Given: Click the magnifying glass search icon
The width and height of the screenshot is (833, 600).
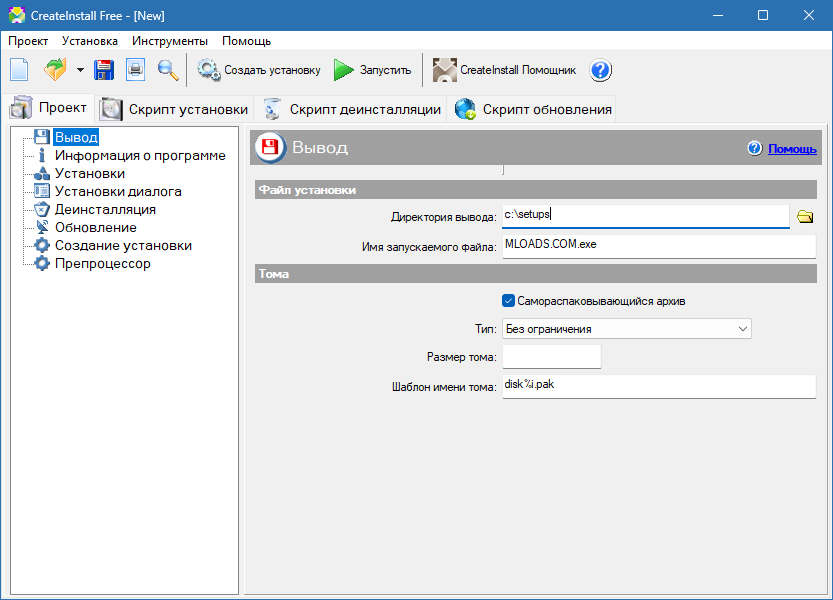Looking at the screenshot, I should pos(167,70).
